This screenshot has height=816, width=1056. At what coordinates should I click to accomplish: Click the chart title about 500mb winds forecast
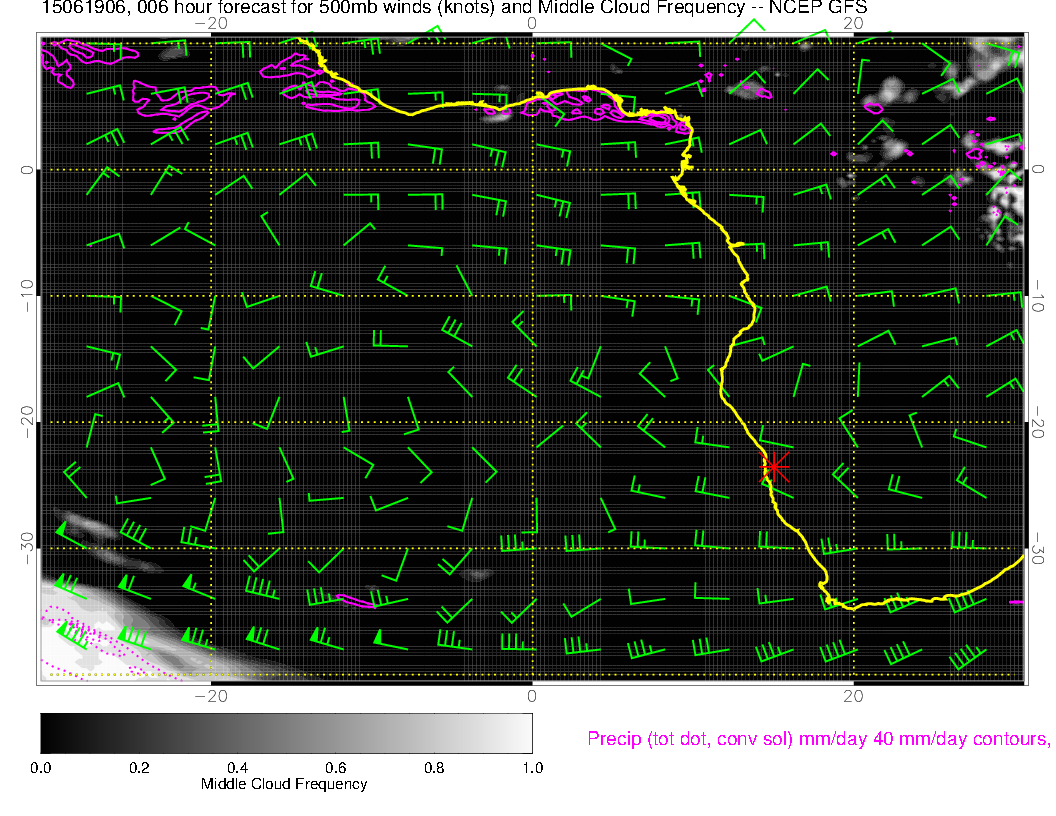click(455, 8)
